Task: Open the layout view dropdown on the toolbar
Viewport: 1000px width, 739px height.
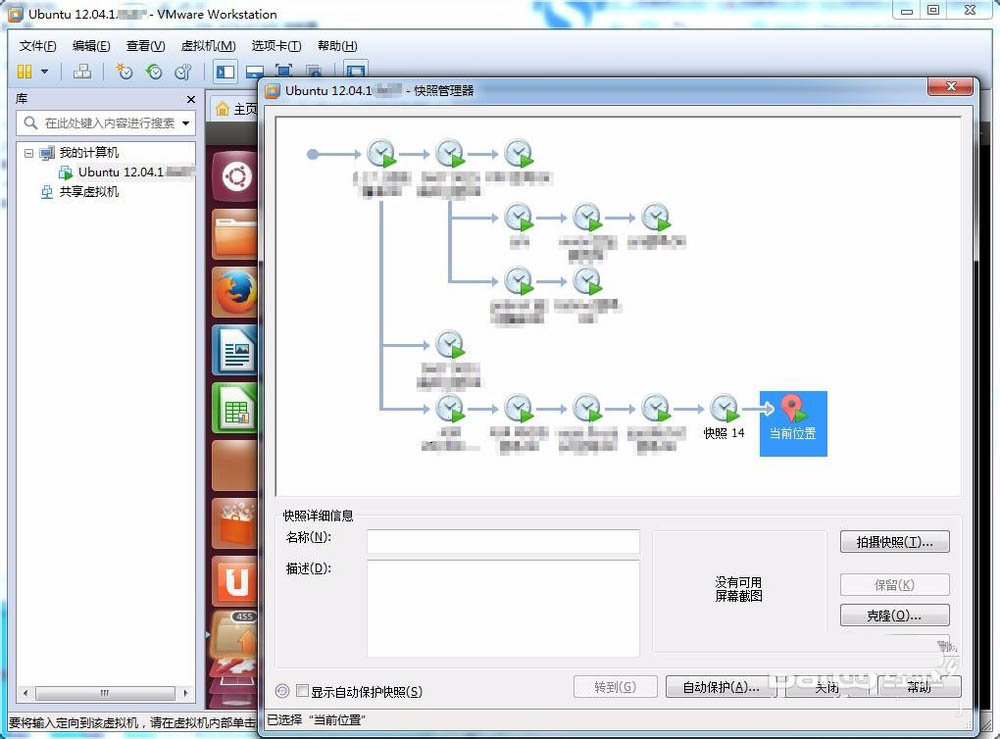Action: point(42,71)
